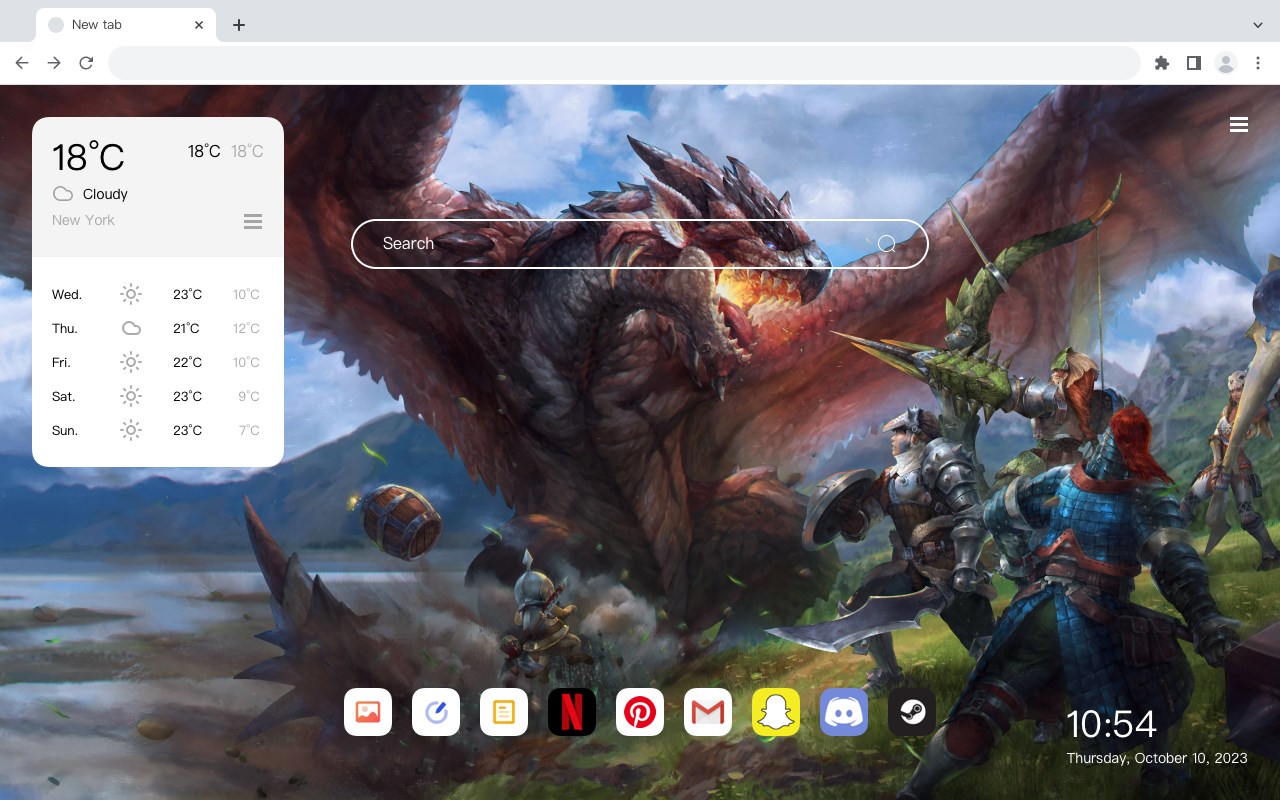Click the Wednesday sunny forecast icon

pos(131,294)
